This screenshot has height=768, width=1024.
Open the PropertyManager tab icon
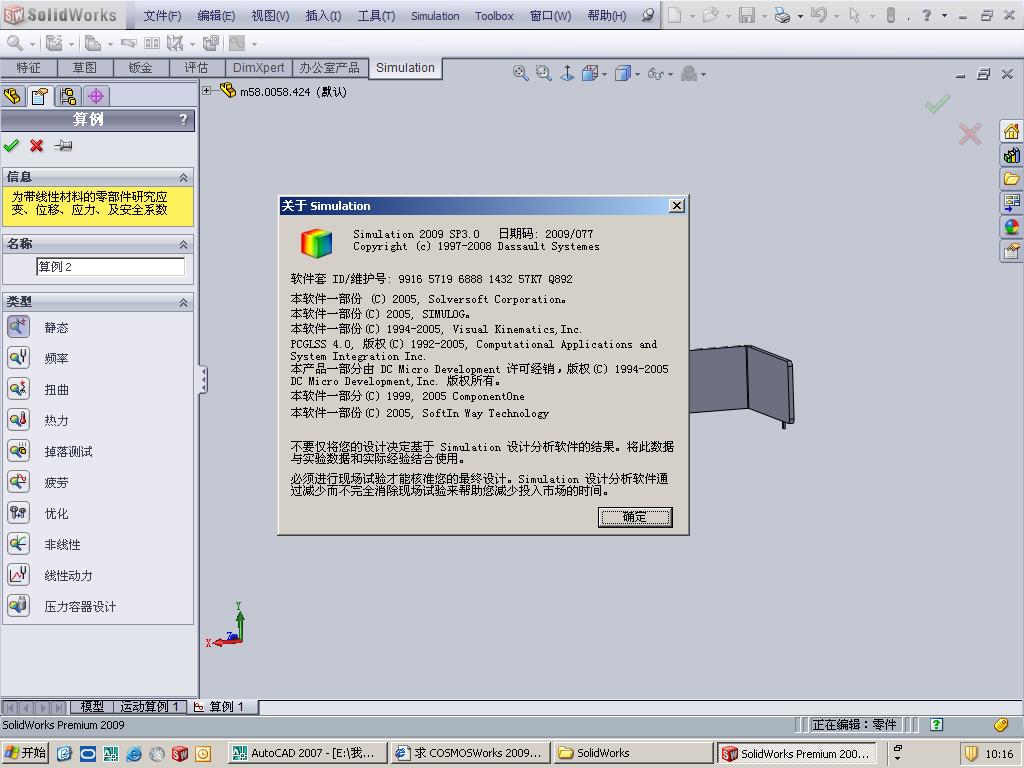tap(40, 97)
